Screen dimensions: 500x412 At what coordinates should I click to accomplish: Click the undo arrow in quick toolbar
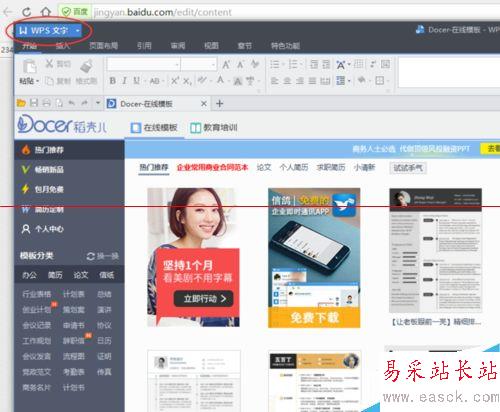click(x=71, y=103)
